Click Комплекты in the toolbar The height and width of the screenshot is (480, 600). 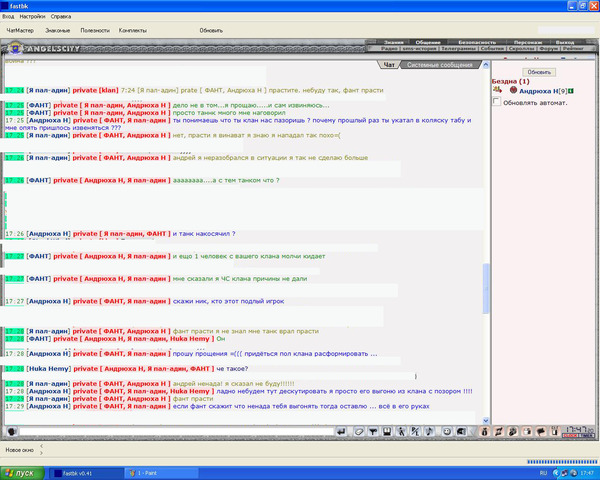point(132,30)
